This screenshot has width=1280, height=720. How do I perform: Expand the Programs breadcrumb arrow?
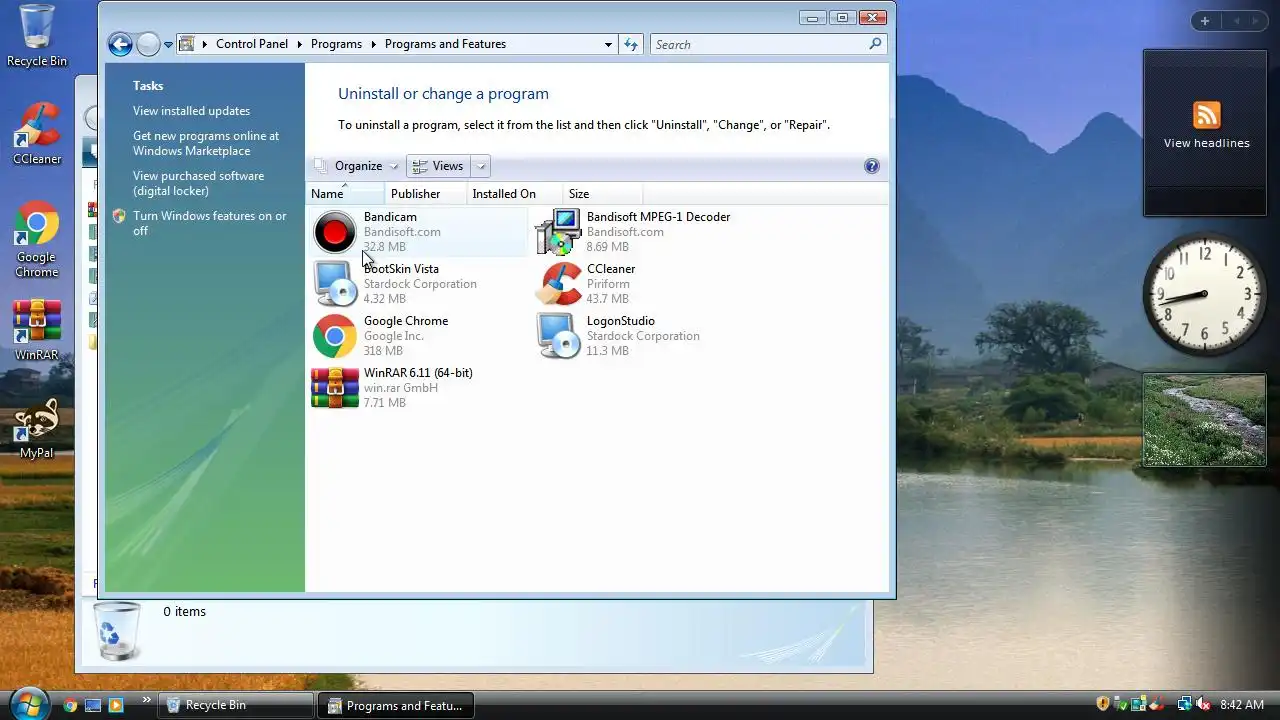(x=374, y=44)
